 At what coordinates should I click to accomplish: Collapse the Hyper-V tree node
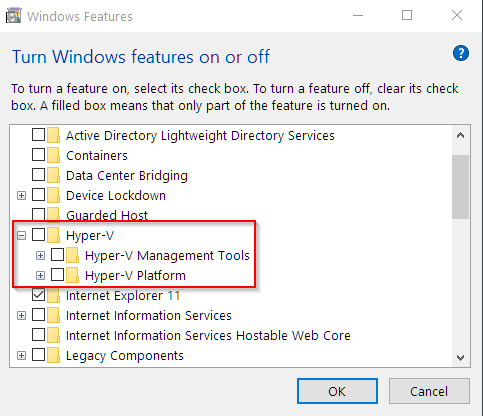click(x=21, y=236)
